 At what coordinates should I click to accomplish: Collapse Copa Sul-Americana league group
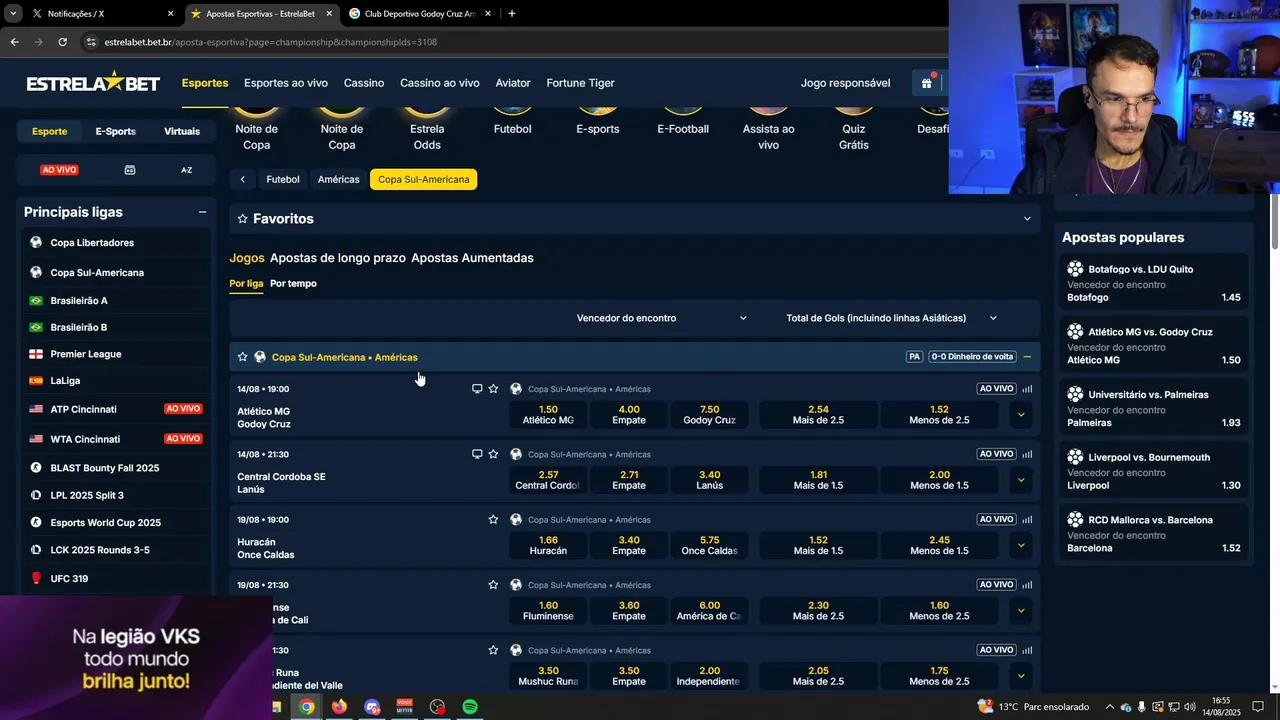(x=1027, y=357)
